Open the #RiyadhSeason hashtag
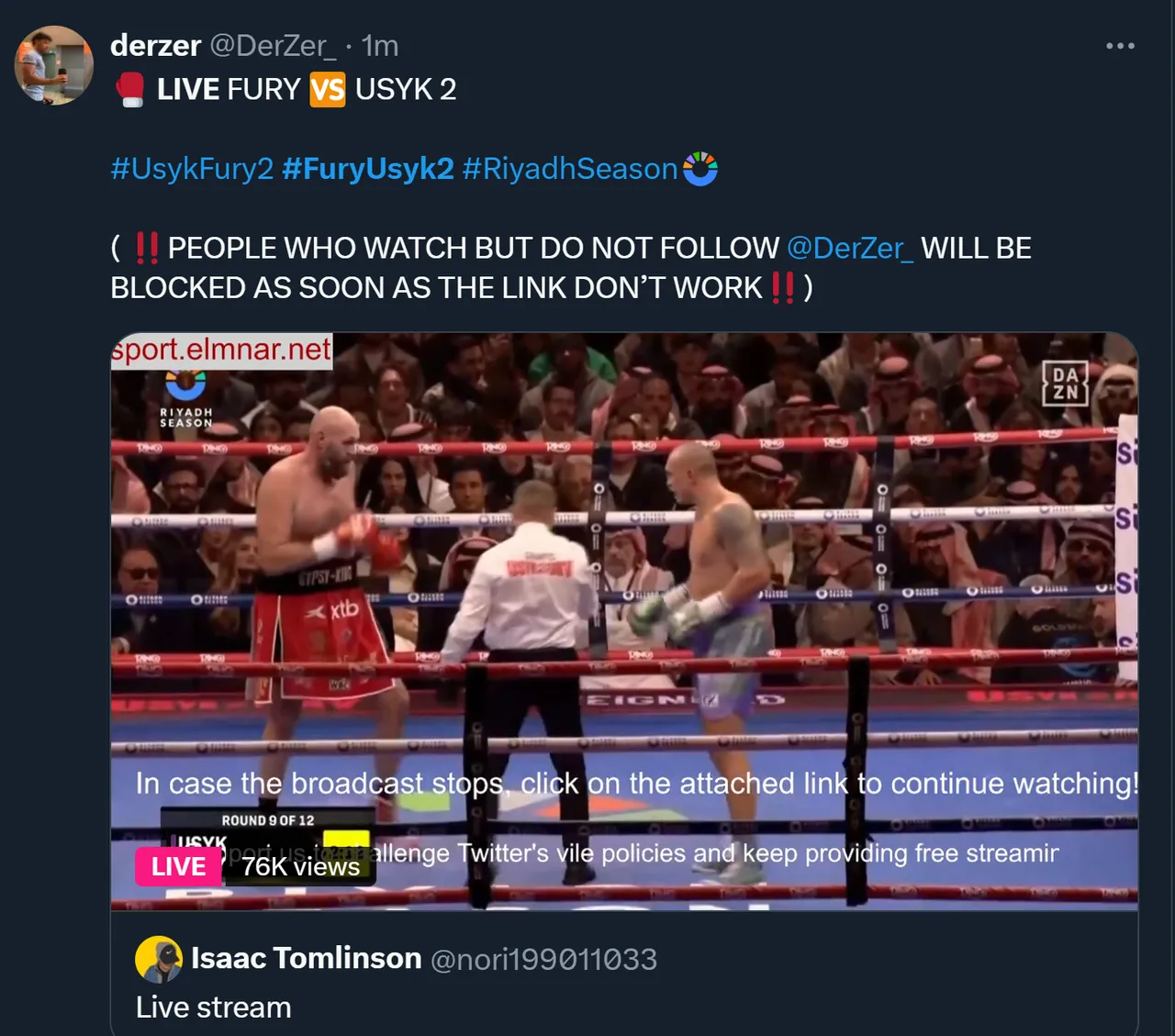This screenshot has height=1036, width=1175. pos(570,169)
